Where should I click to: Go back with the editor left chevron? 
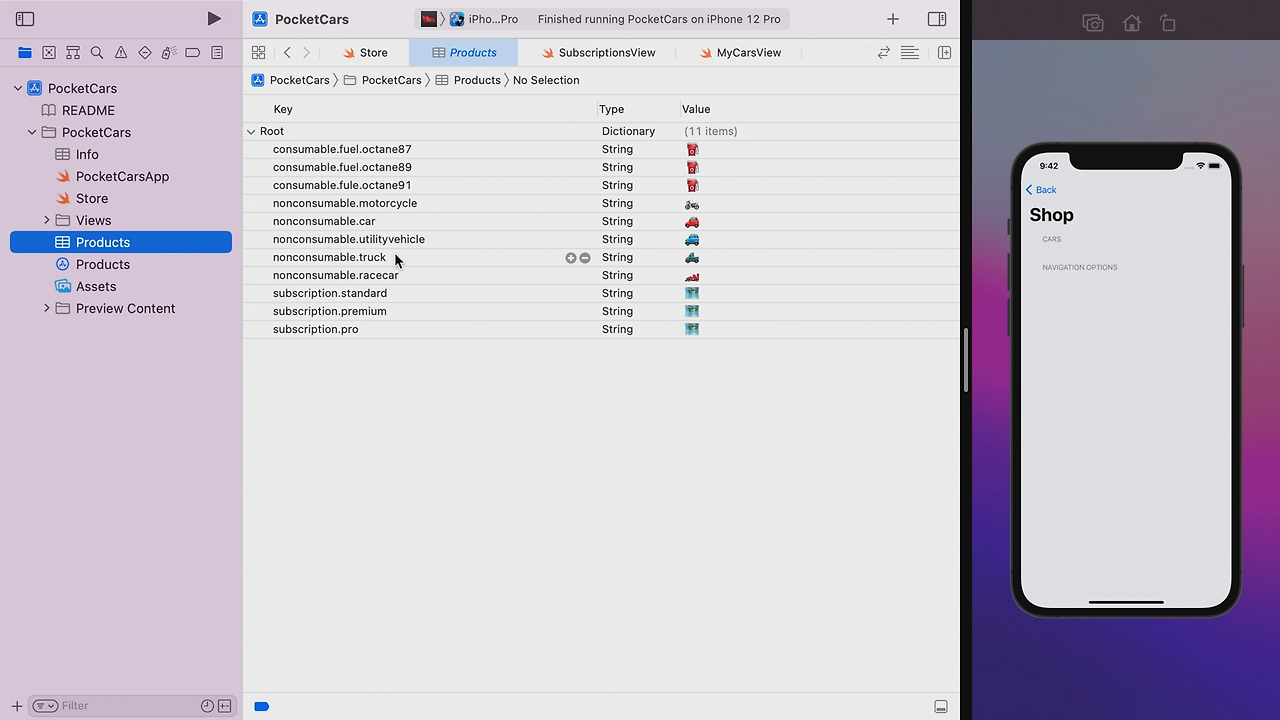287,53
